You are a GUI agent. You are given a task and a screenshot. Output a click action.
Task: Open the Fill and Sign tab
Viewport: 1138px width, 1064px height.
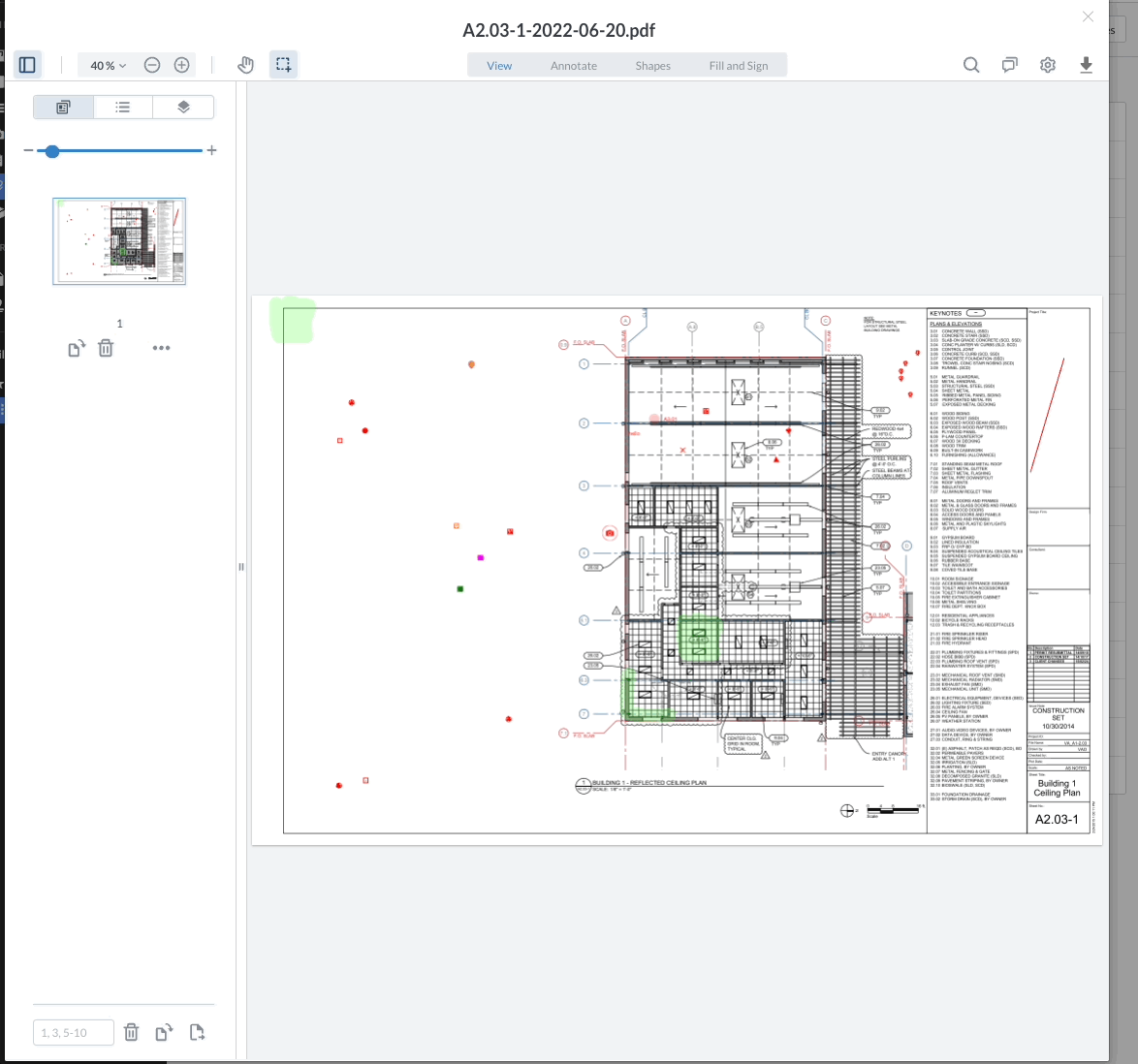pyautogui.click(x=740, y=65)
